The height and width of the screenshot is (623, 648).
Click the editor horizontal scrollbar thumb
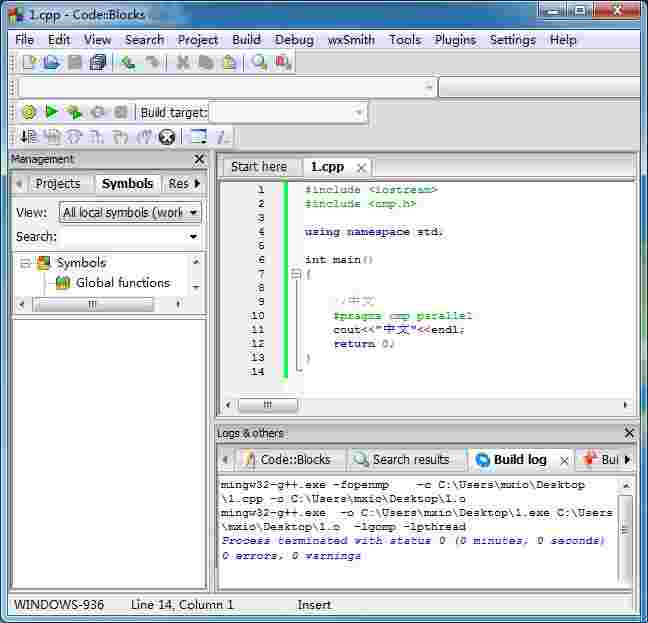click(x=267, y=405)
